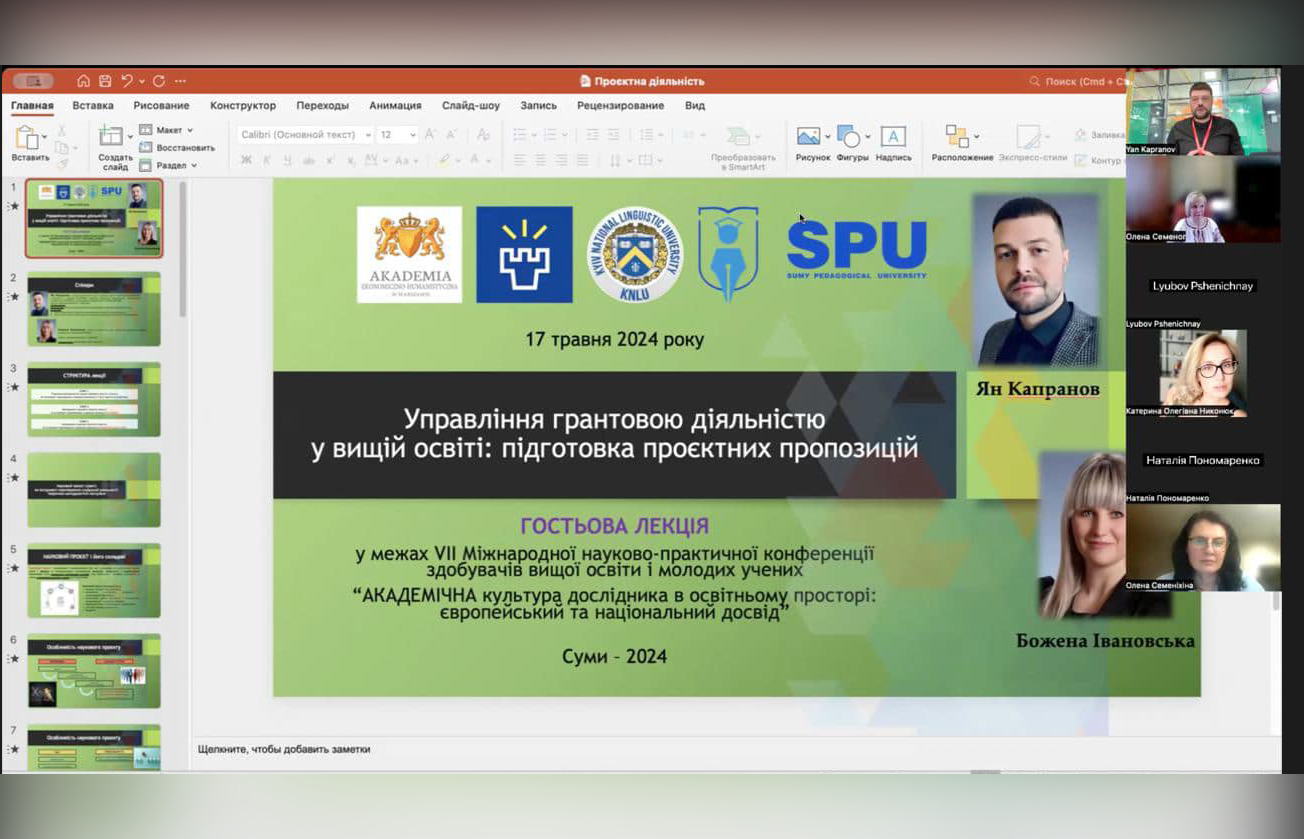Image resolution: width=1304 pixels, height=839 pixels.
Task: Click the Восстановить reset button
Action: click(x=177, y=148)
